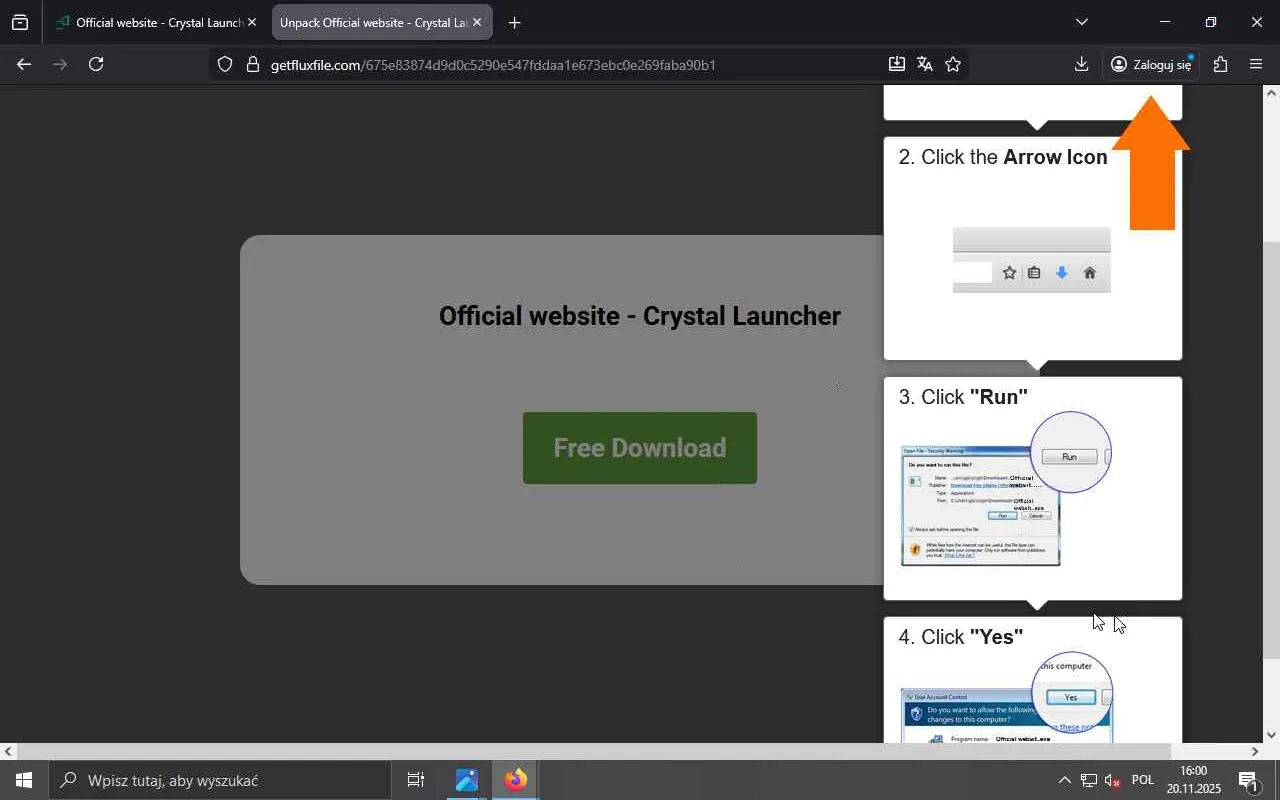Open the Firefox hamburger application menu
1280x800 pixels.
[x=1256, y=64]
